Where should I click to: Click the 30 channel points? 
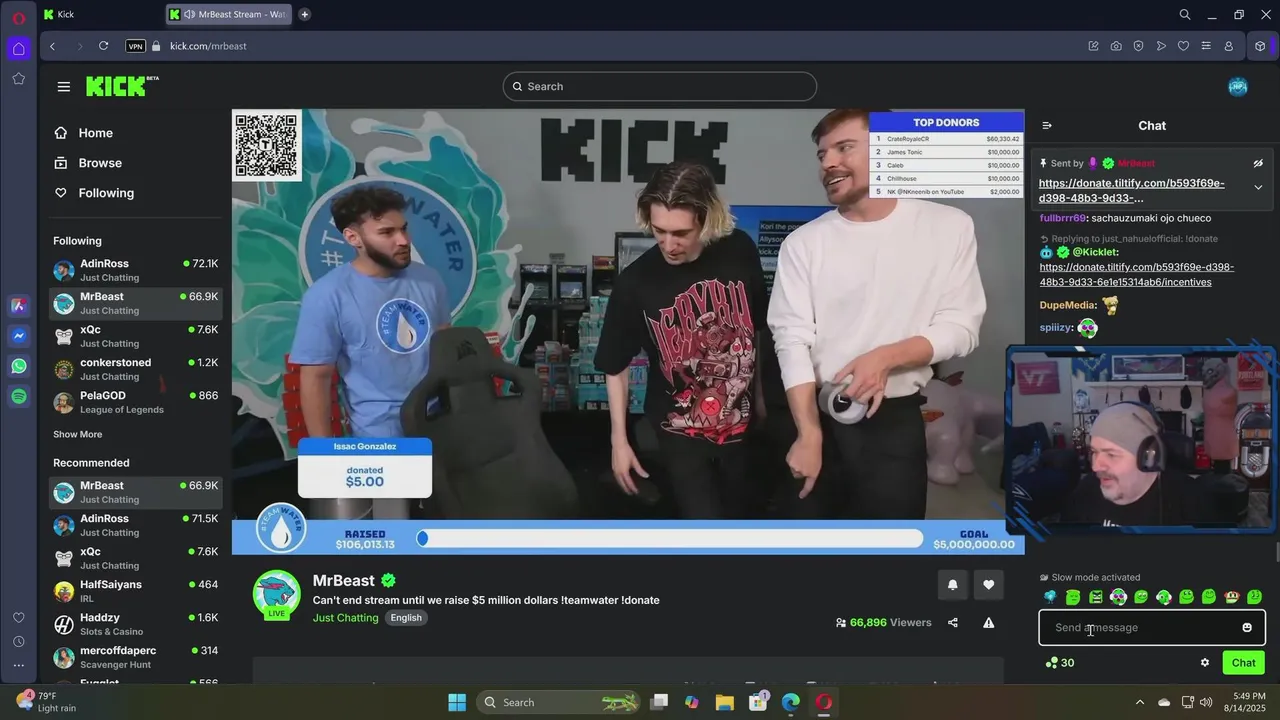1060,663
